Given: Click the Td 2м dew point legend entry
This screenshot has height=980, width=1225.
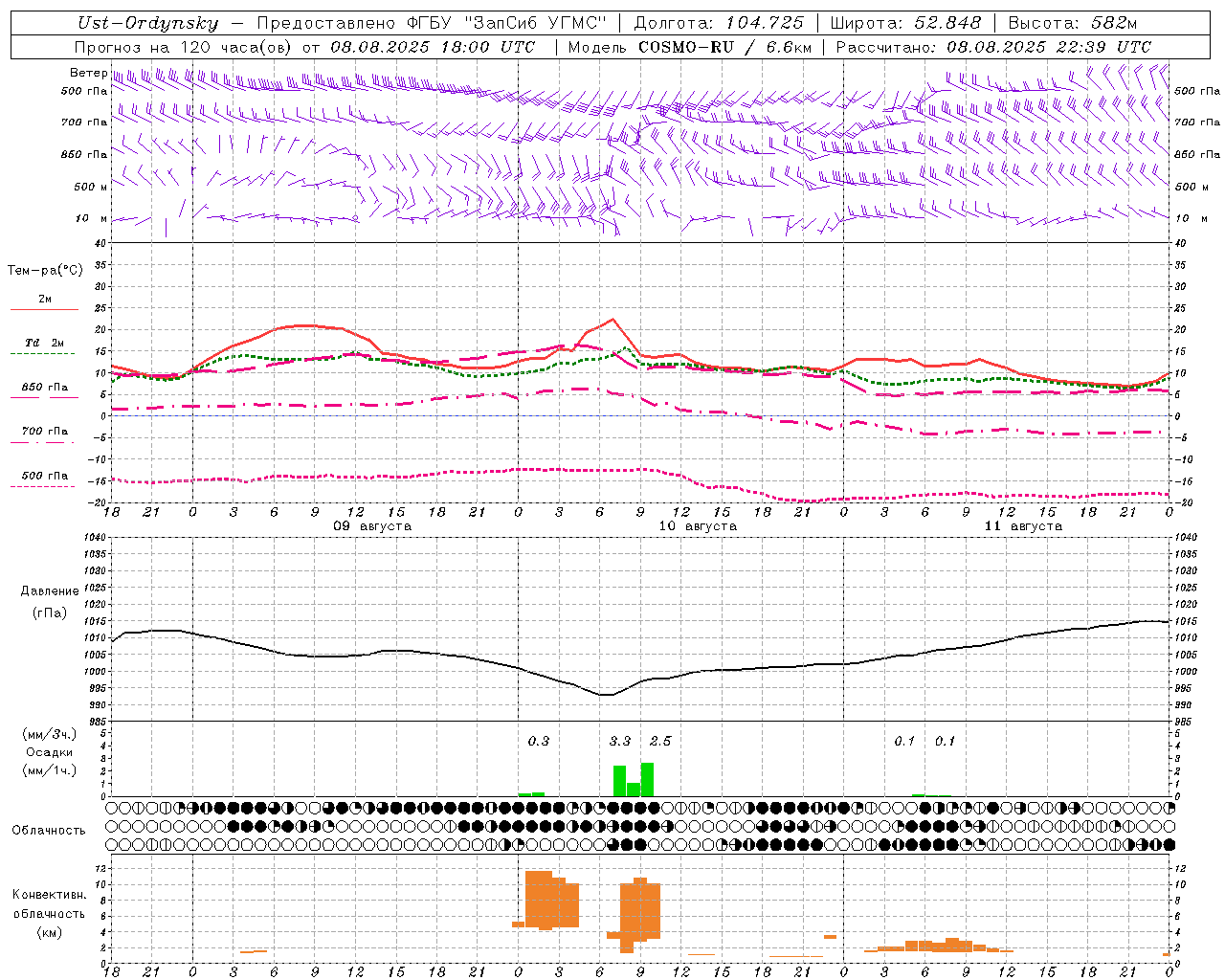Looking at the screenshot, I should [45, 343].
